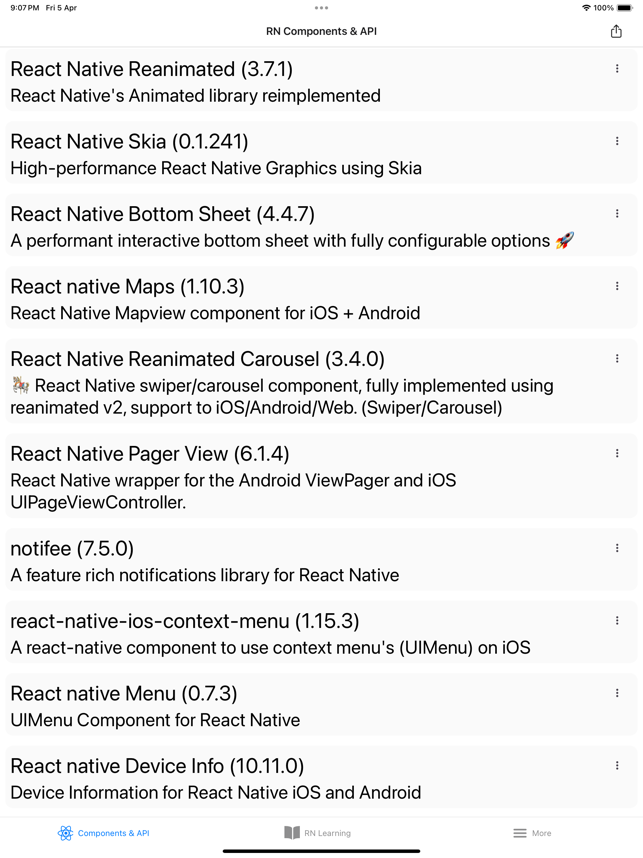The height and width of the screenshot is (858, 643).
Task: Open kebab menu for React Native Bottom Sheet
Action: 617,213
